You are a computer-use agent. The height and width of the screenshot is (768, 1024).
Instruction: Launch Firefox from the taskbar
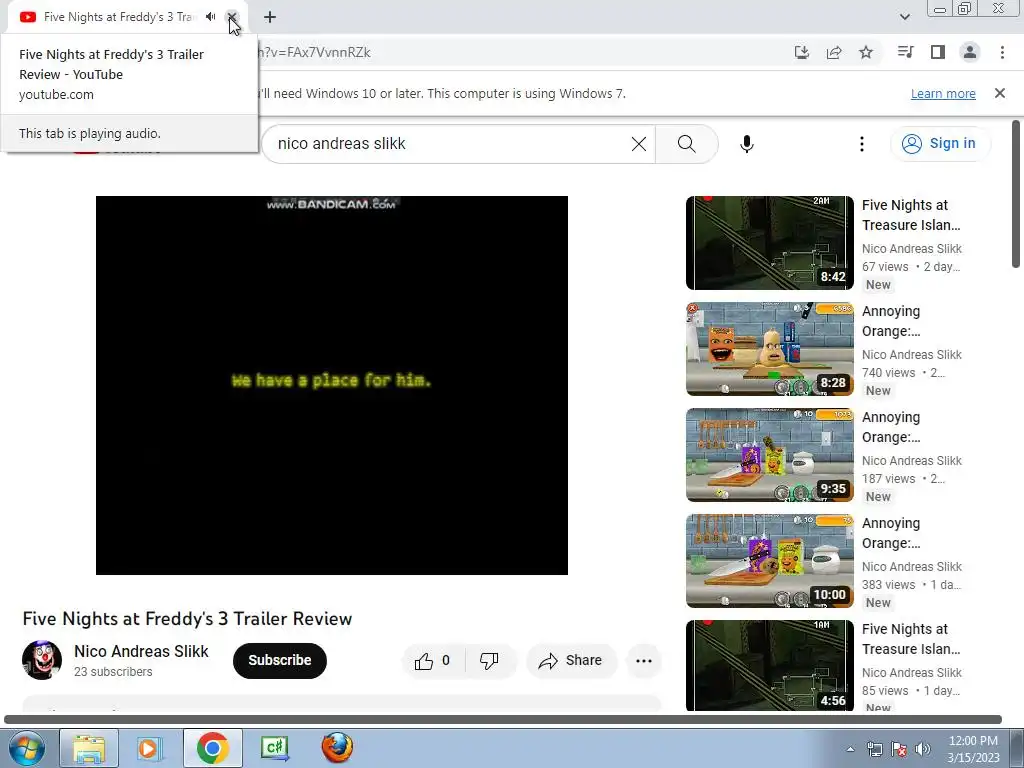[x=338, y=748]
